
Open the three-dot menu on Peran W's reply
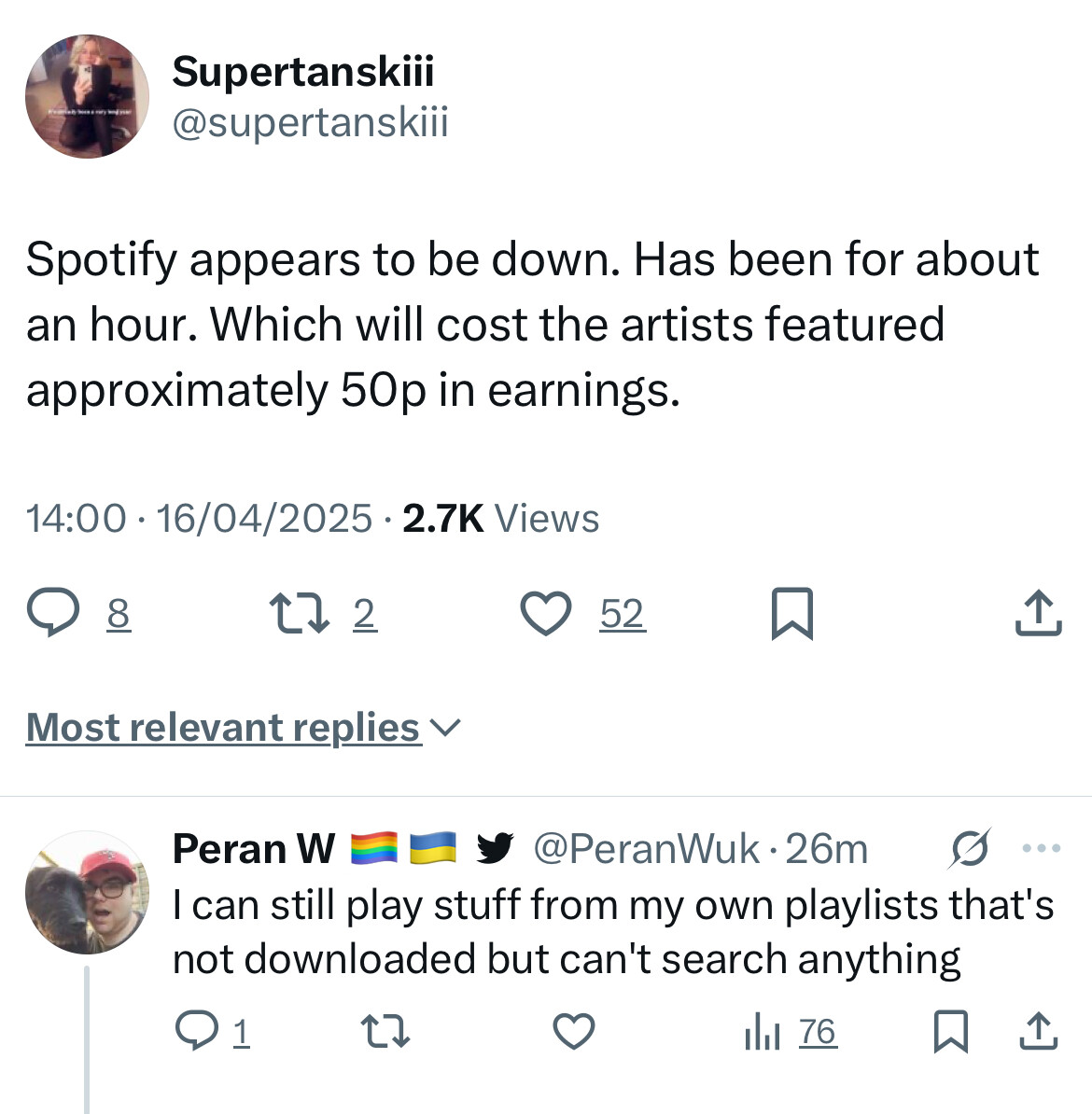[1042, 847]
